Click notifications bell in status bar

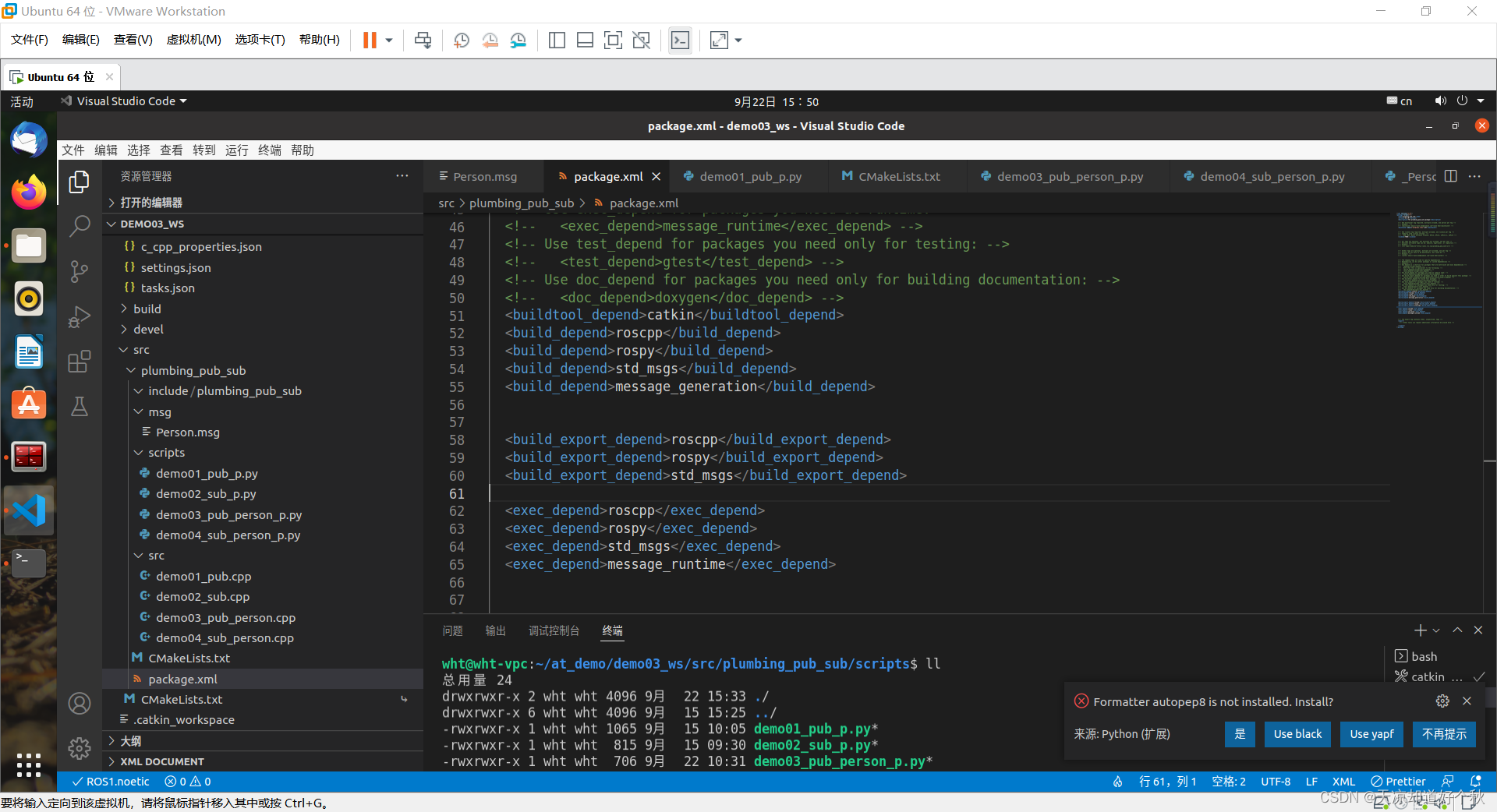pos(1475,782)
